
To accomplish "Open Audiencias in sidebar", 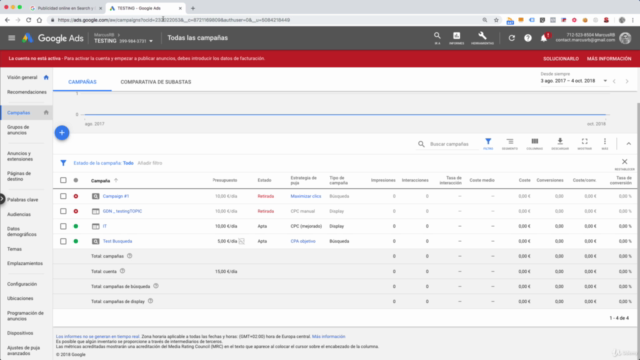I will [x=19, y=214].
